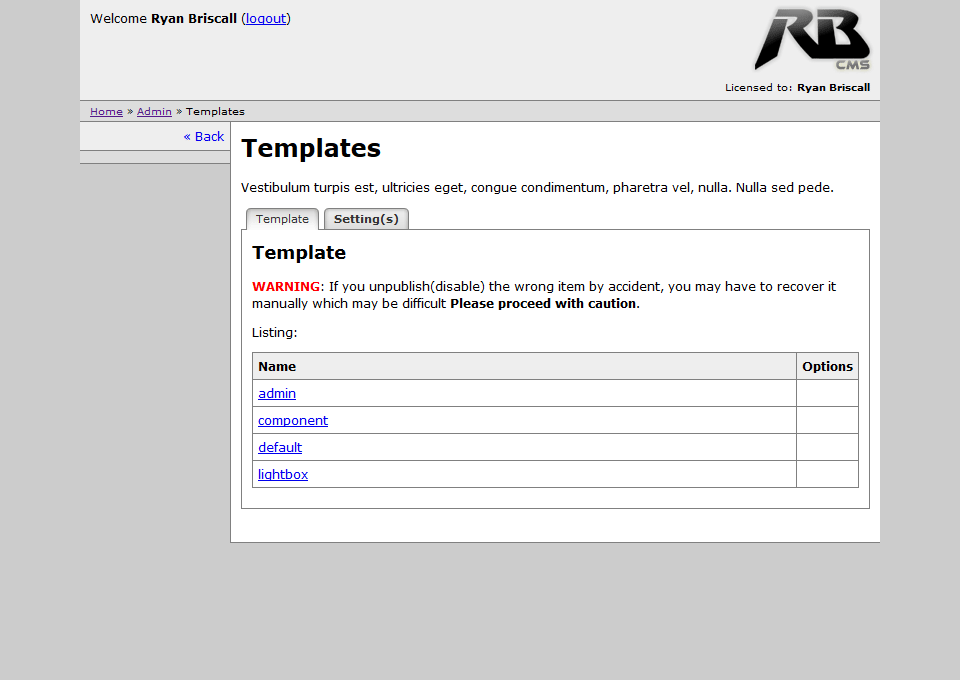Click the Name column header
960x680 pixels.
pyautogui.click(x=277, y=367)
